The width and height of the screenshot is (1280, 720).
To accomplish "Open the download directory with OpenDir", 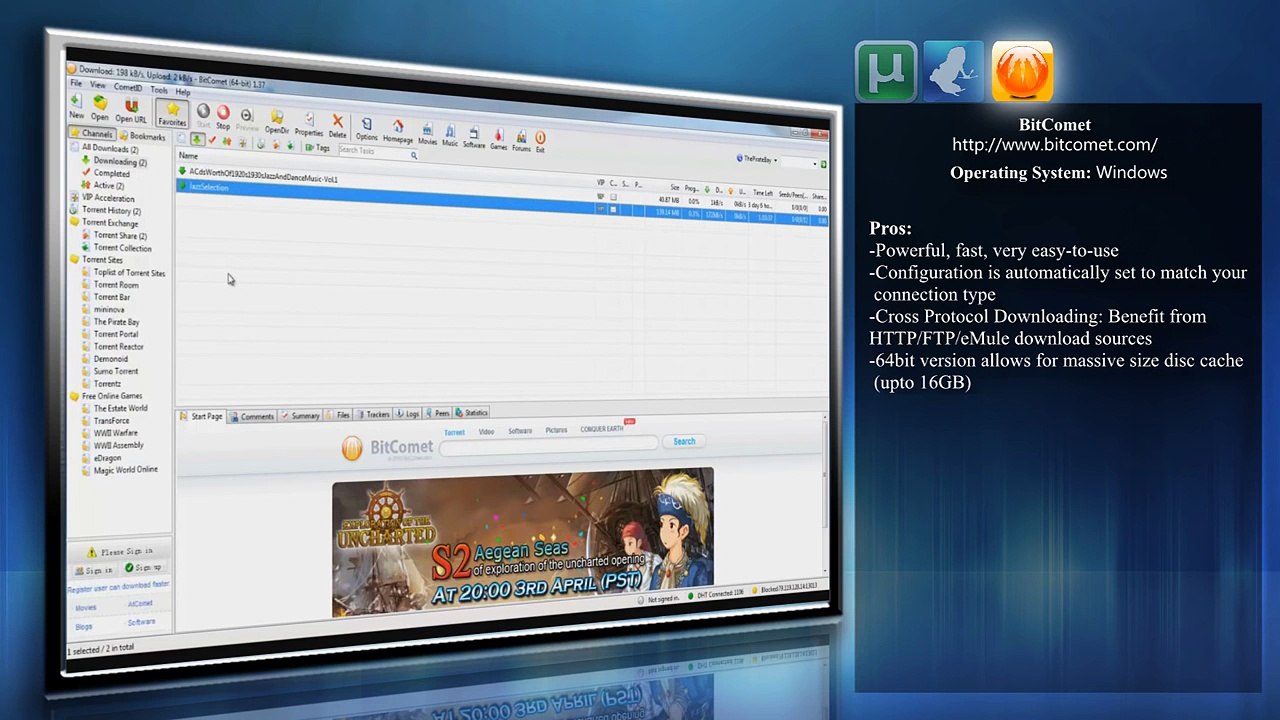I will (277, 120).
